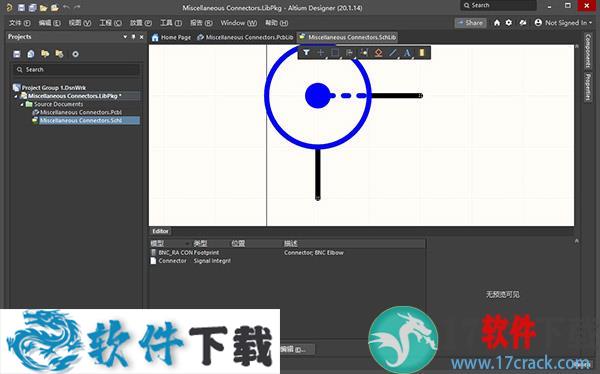
Task: Pin the Projects panel
Action: 133,37
